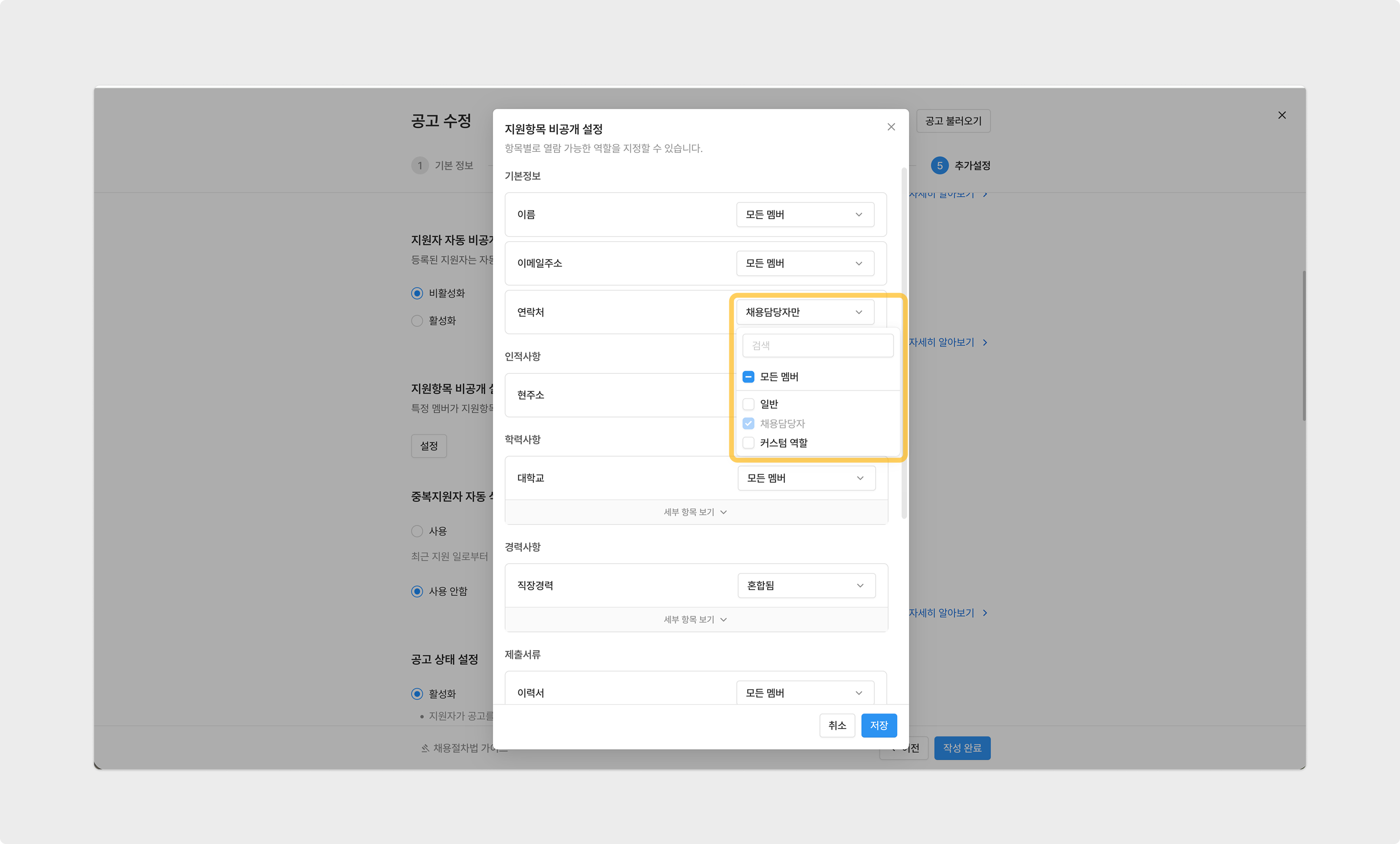Image resolution: width=1400 pixels, height=844 pixels.
Task: Click the step 1 기본 정보 circle icon
Action: [419, 165]
